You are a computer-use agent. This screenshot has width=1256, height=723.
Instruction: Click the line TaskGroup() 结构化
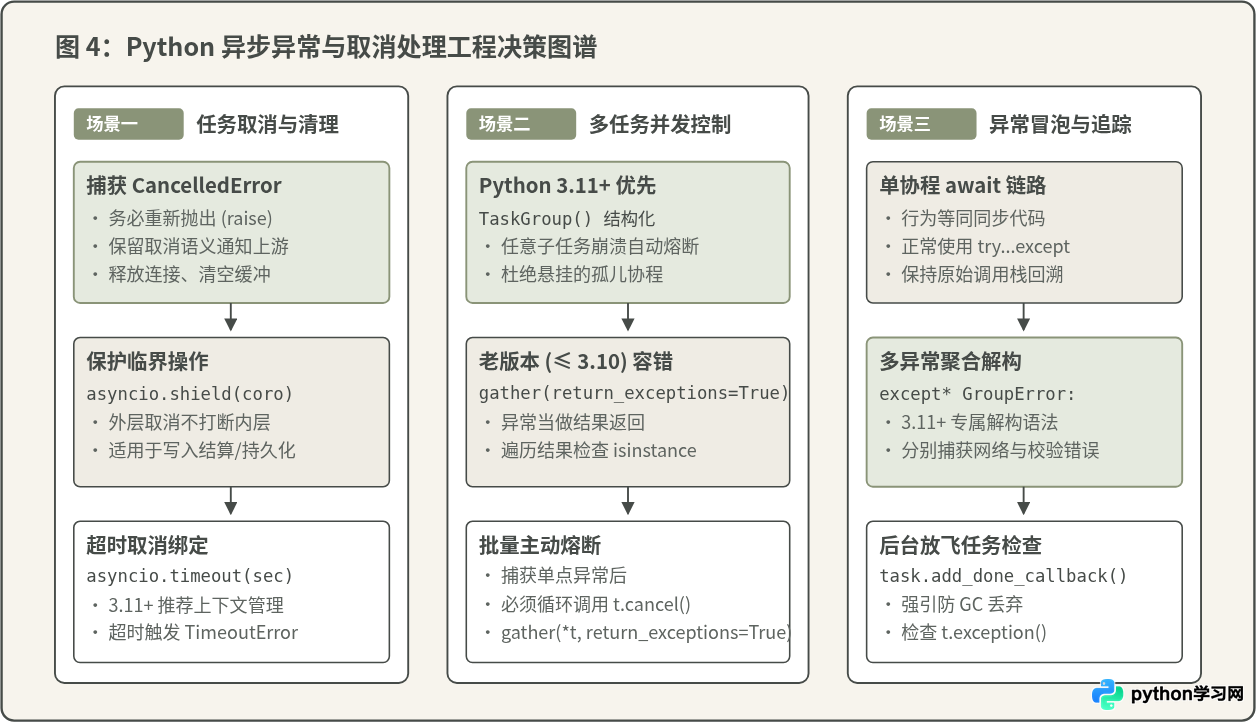pos(567,218)
